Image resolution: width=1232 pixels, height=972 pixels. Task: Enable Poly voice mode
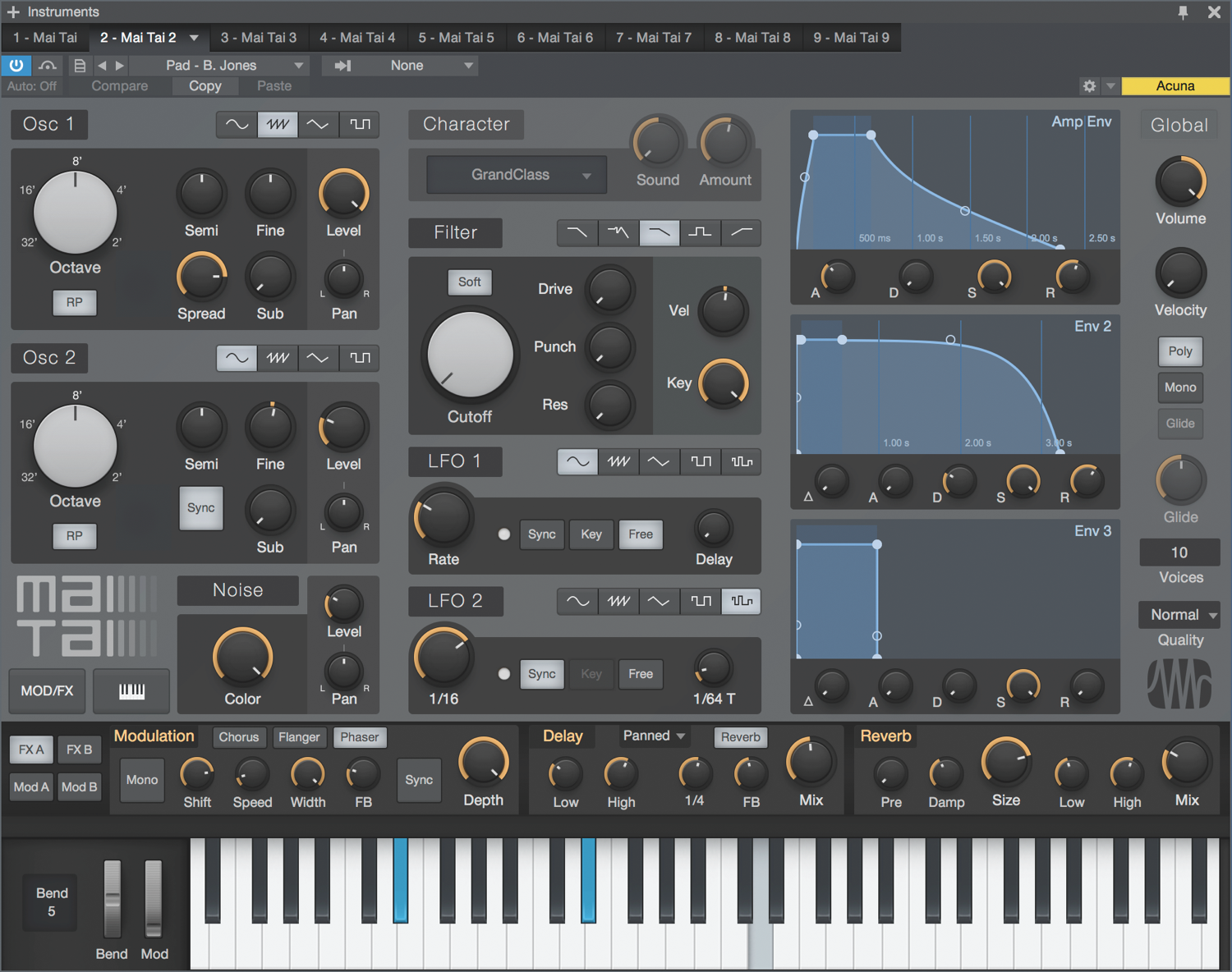tap(1180, 351)
